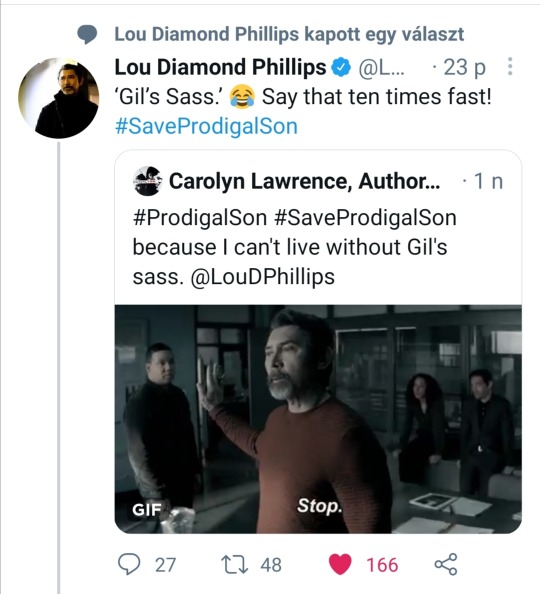Click the @LouDPhillips mention in quoted tweet
Image resolution: width=540 pixels, height=594 pixels.
[x=263, y=277]
